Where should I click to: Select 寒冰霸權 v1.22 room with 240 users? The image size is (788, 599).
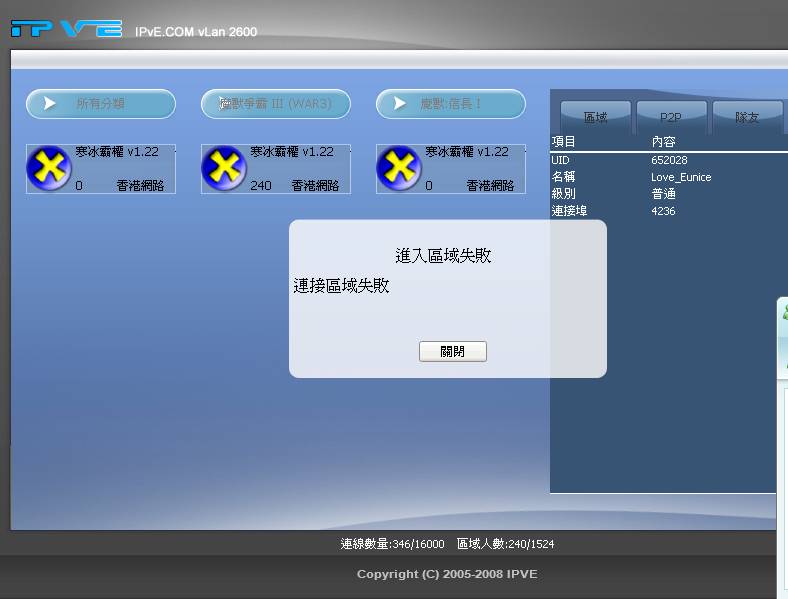coord(275,169)
